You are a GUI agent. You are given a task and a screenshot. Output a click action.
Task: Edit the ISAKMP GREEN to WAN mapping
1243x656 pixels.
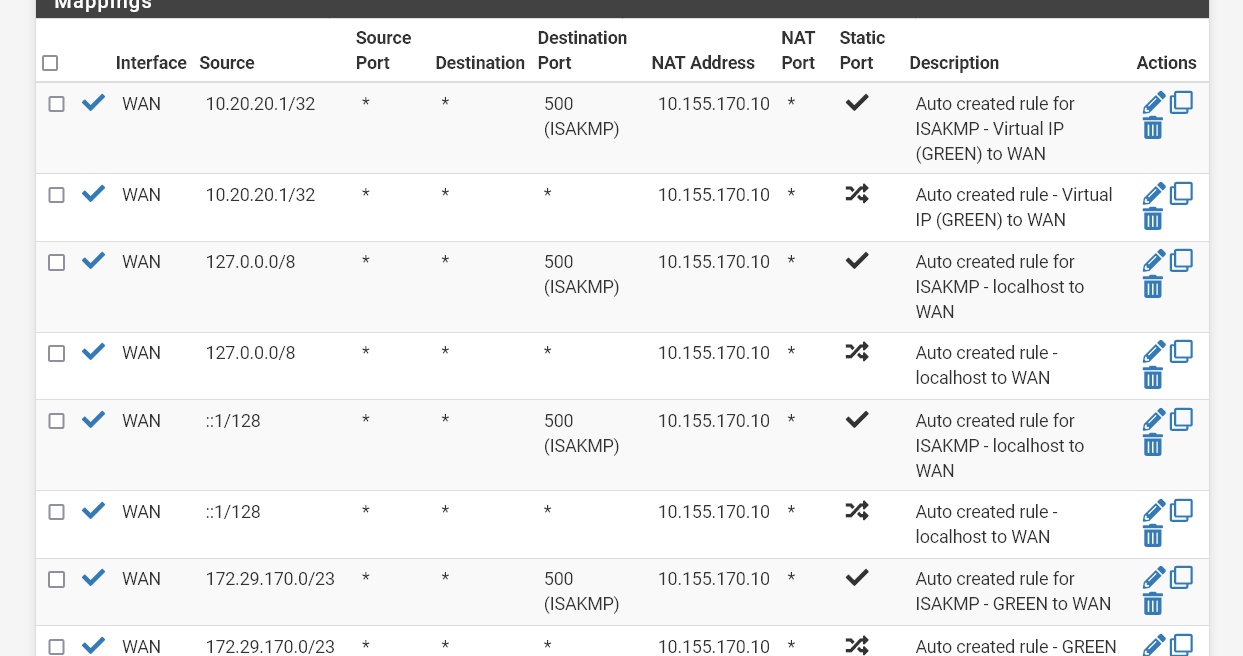[1154, 578]
